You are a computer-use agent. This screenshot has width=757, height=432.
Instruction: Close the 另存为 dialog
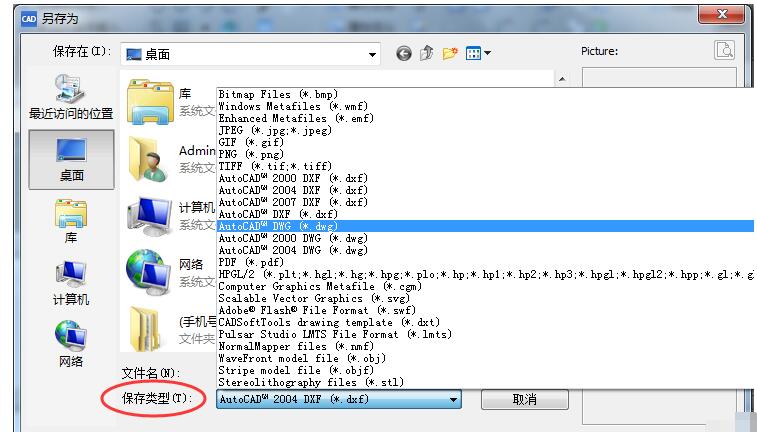pyautogui.click(x=721, y=14)
